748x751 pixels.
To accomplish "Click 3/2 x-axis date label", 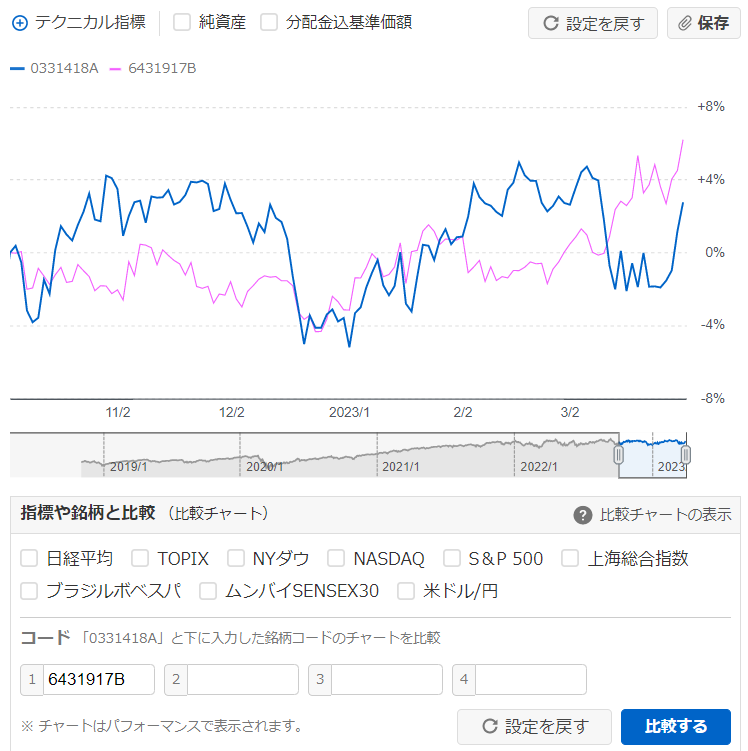I will [x=570, y=412].
